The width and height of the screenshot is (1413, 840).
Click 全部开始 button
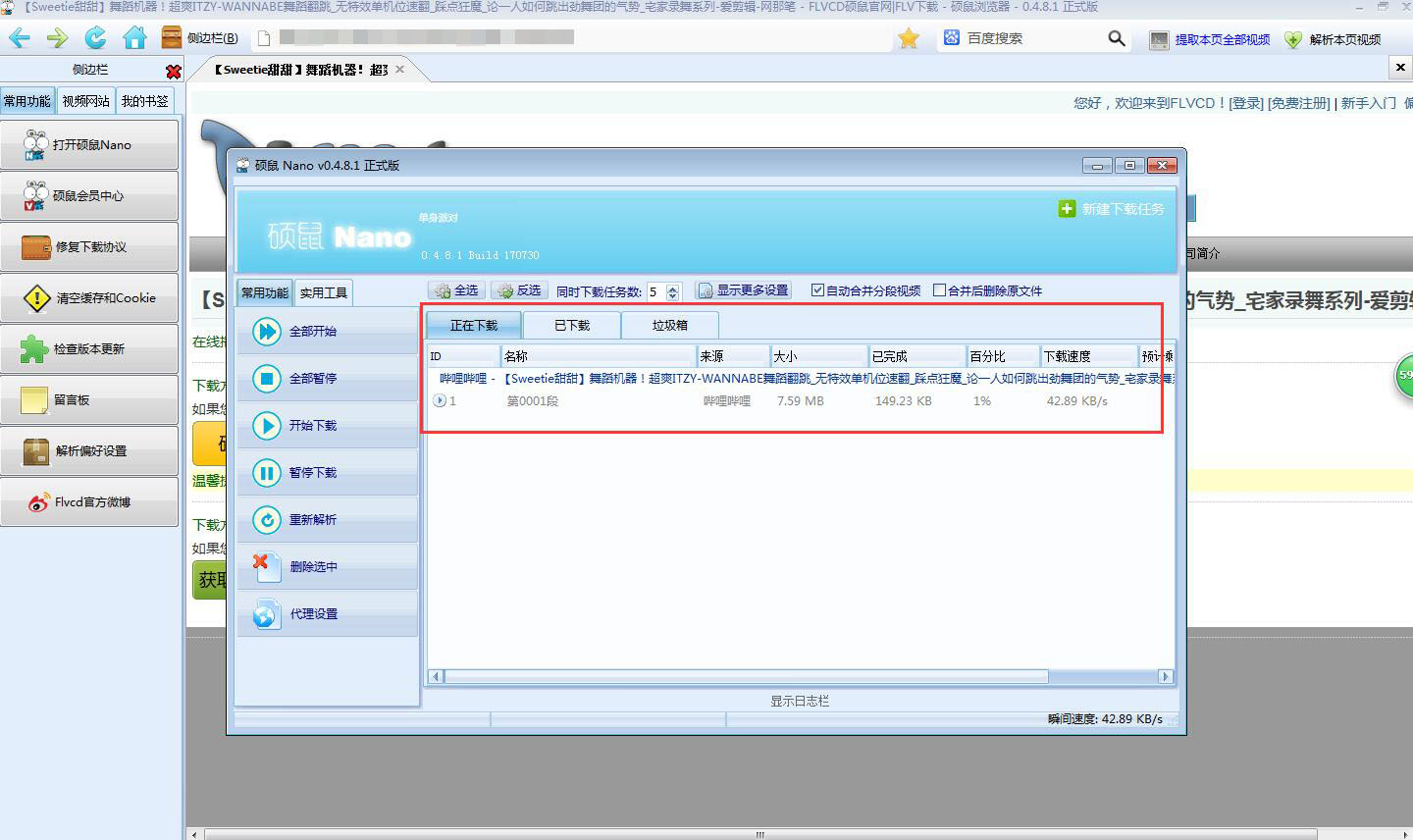[x=328, y=331]
